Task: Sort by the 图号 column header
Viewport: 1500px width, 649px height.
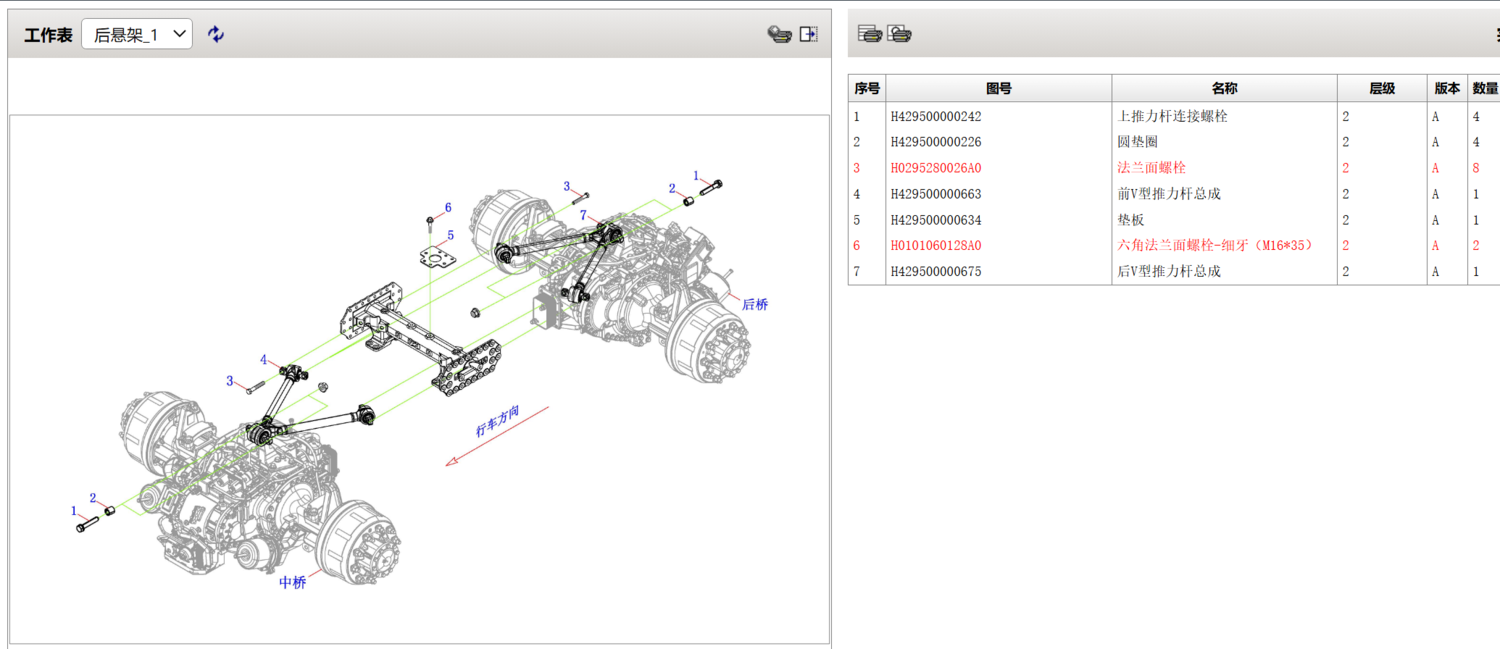Action: tap(998, 88)
